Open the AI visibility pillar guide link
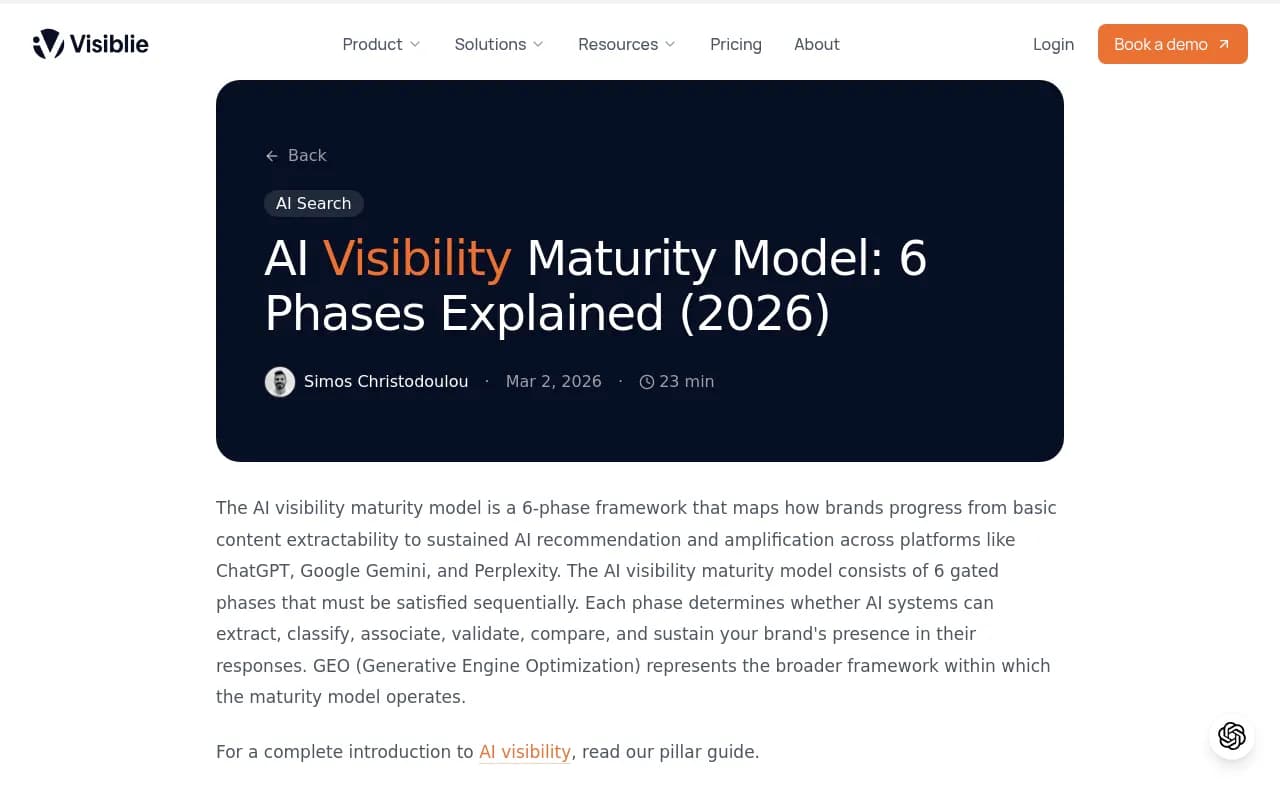This screenshot has height=800, width=1280. point(524,751)
